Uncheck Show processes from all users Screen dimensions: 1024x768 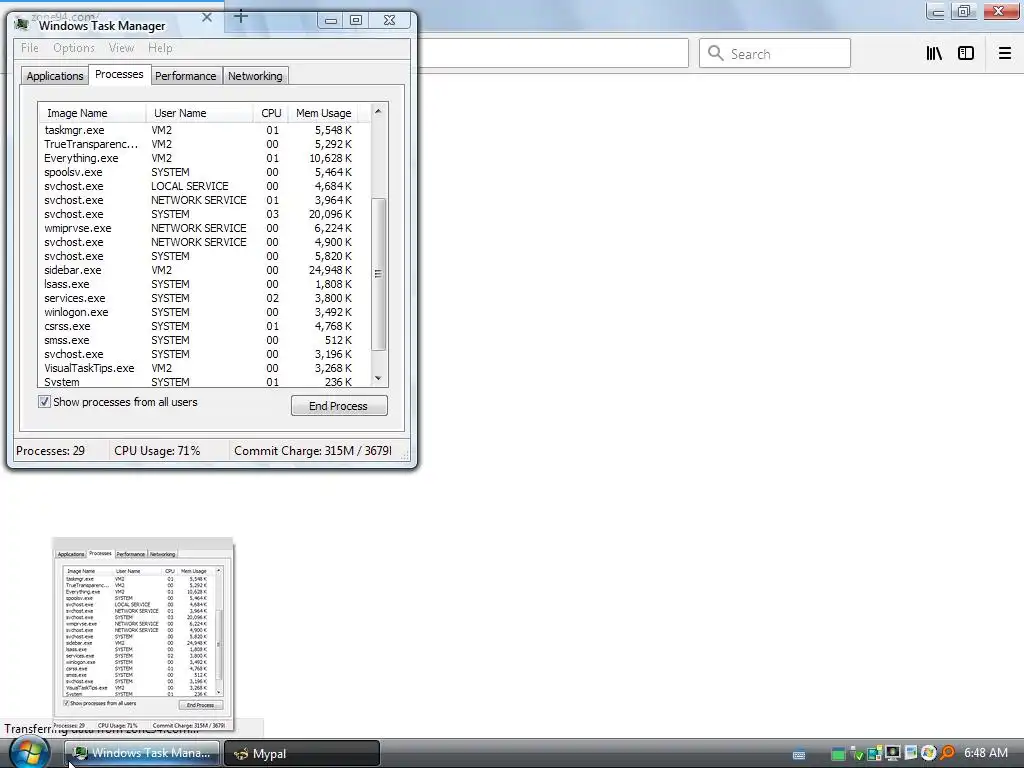[x=44, y=402]
